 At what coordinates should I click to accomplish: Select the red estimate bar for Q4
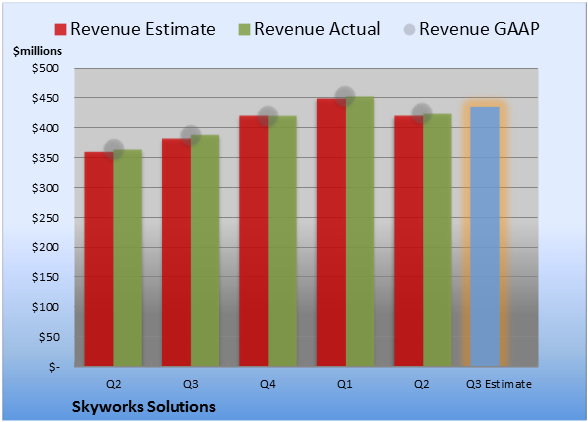coord(254,241)
